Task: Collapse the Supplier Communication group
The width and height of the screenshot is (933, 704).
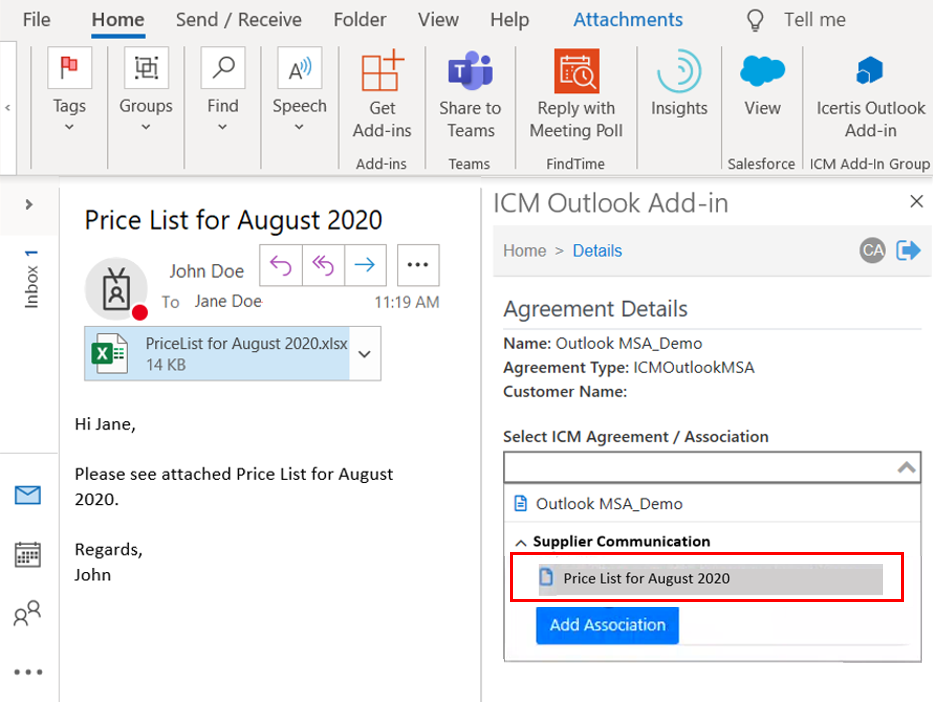Action: click(x=520, y=542)
